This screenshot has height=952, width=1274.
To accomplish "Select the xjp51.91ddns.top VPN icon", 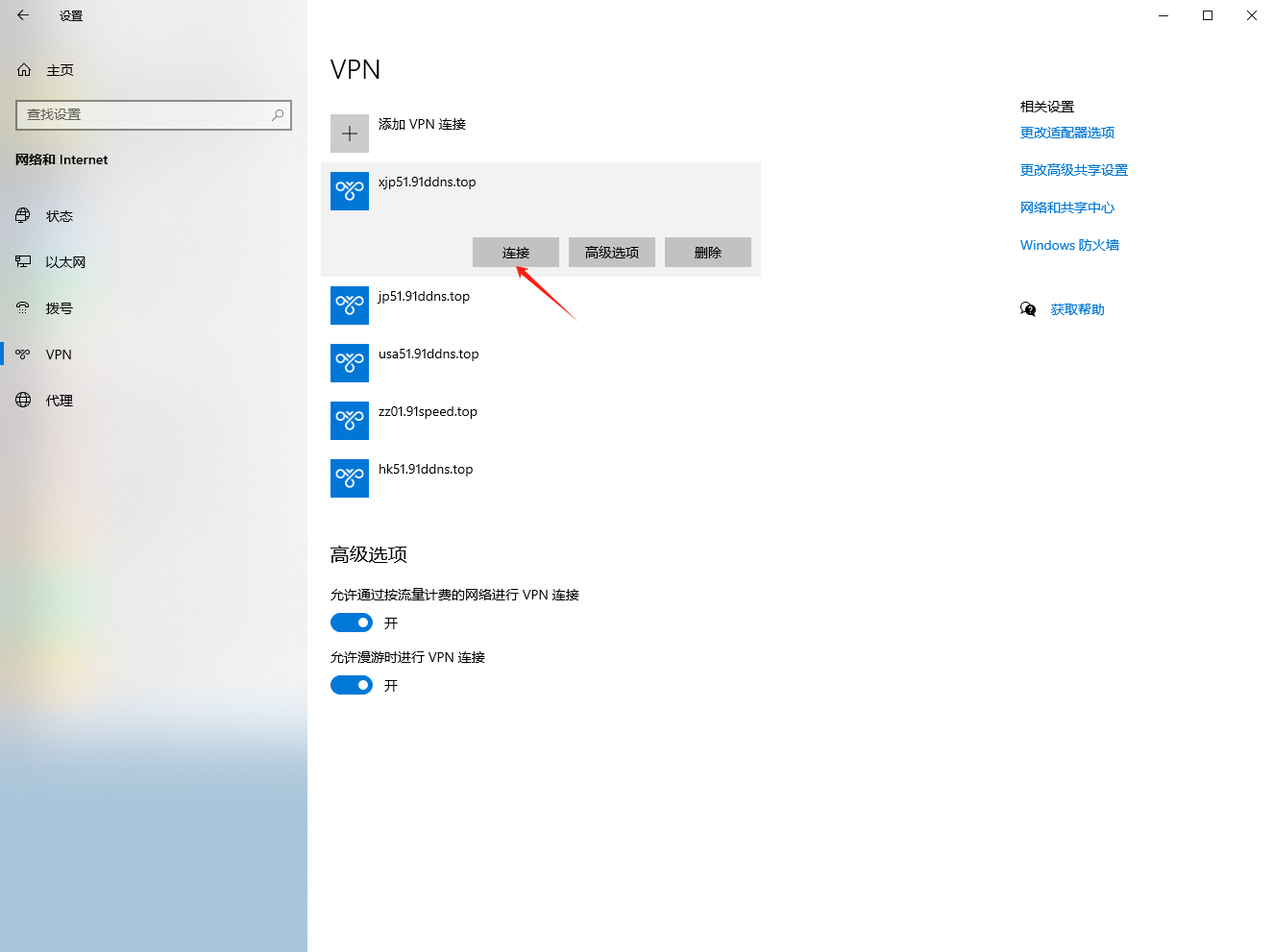I will tap(350, 191).
